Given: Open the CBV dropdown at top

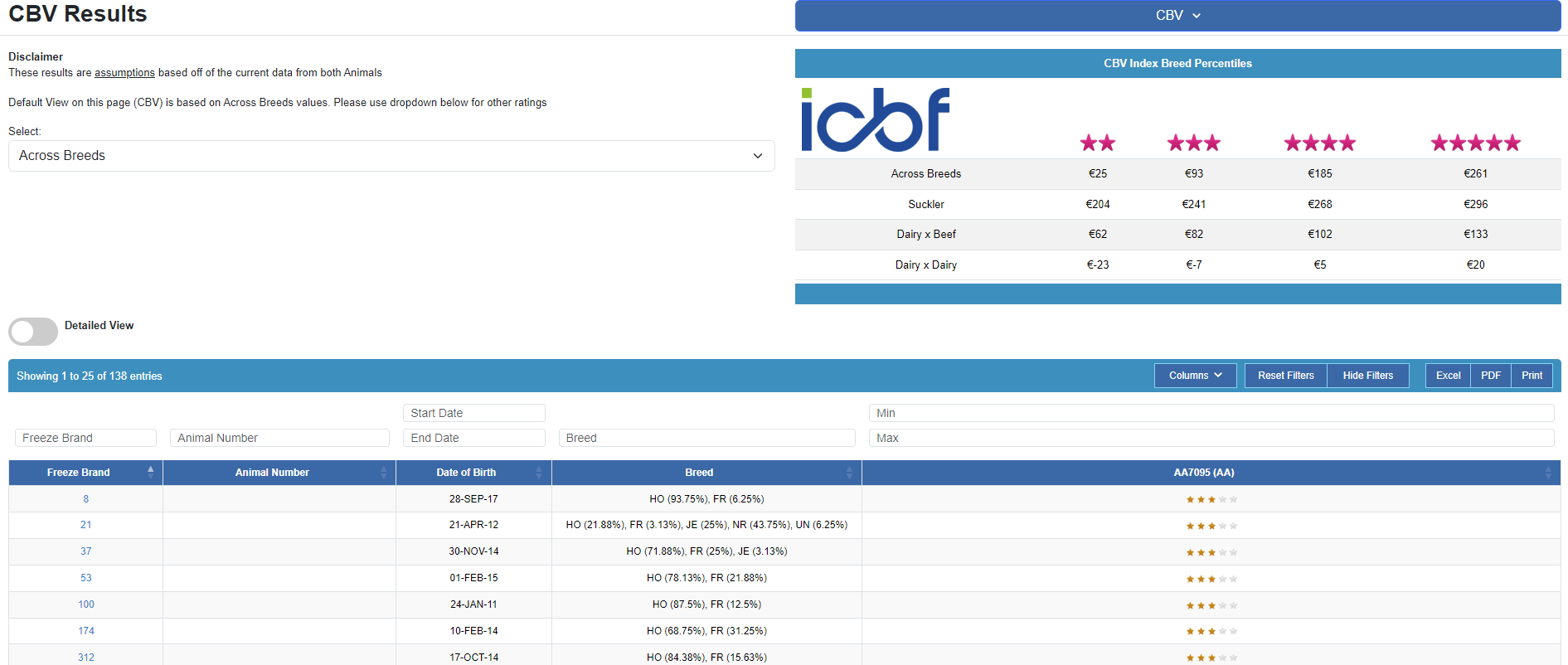Looking at the screenshot, I should tap(1177, 16).
